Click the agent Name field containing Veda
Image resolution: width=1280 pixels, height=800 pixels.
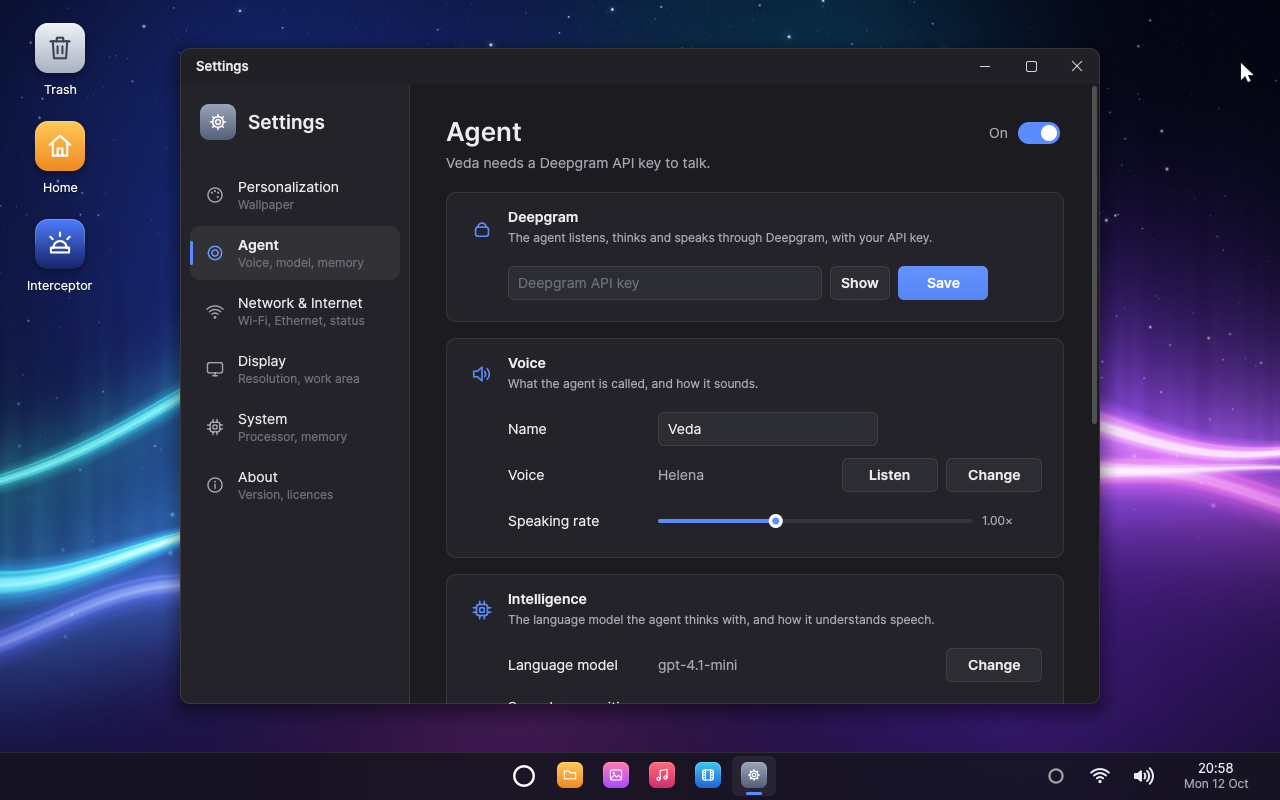click(768, 429)
